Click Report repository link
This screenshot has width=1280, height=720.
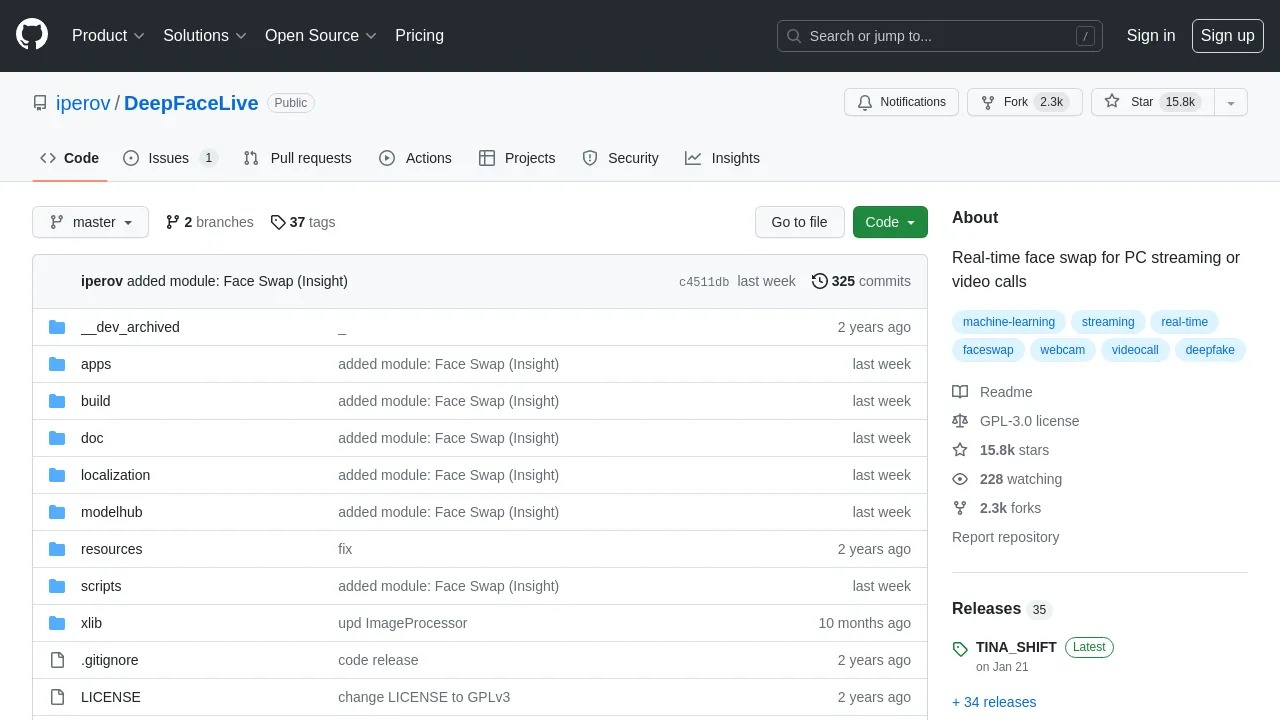(x=1005, y=537)
